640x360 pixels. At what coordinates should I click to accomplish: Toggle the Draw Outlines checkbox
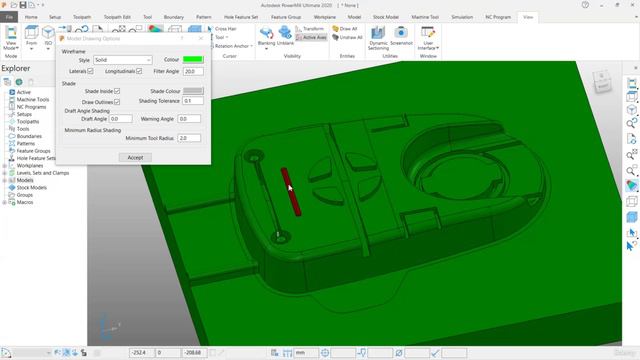point(117,102)
